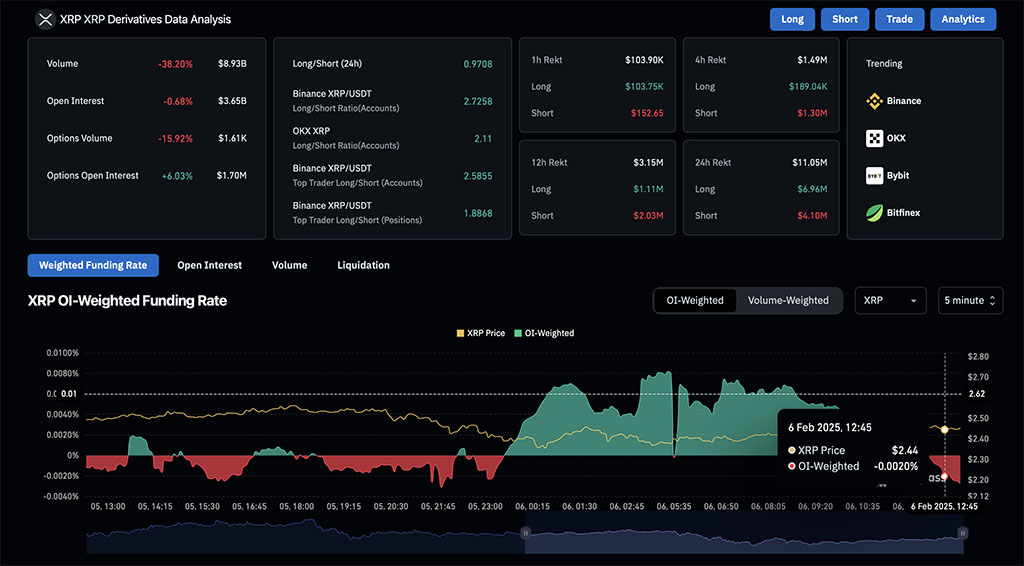Click the Trade button
1024x566 pixels.
click(899, 20)
